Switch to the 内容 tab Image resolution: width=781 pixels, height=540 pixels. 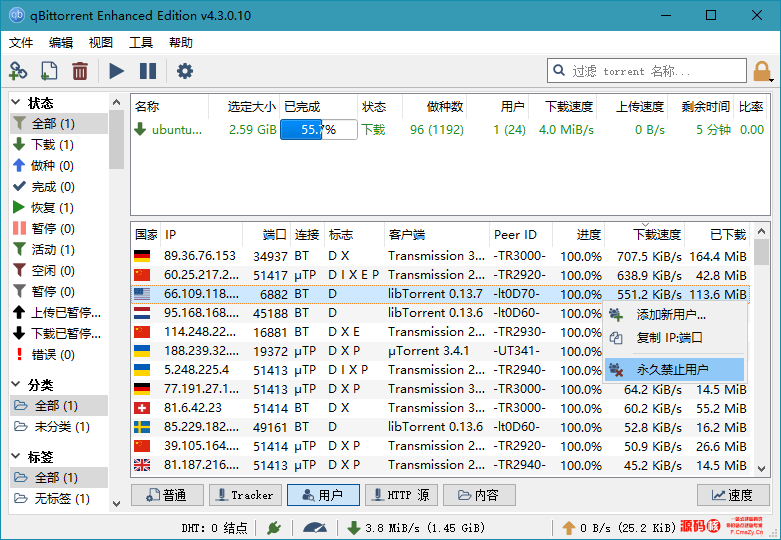click(x=479, y=495)
